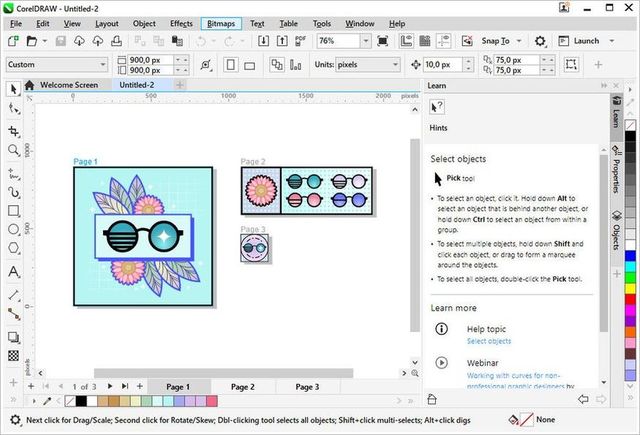Open the Objects docker tab
Image resolution: width=640 pixels, height=435 pixels.
(x=615, y=231)
